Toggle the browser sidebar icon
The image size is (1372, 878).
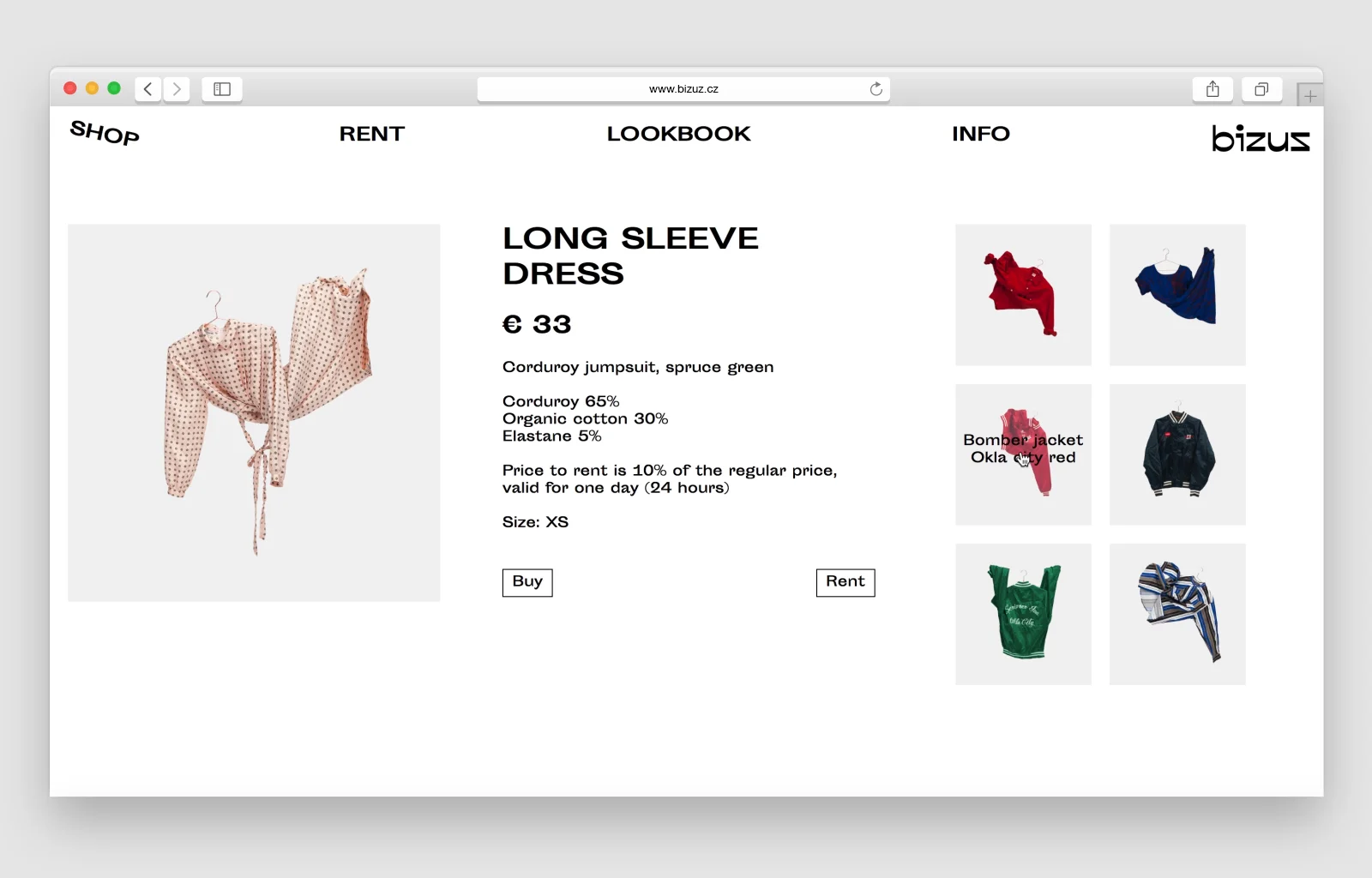click(222, 89)
